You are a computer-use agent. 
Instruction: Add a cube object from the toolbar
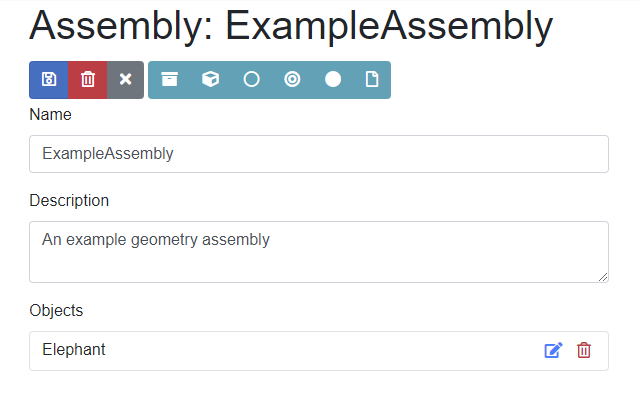pos(210,80)
